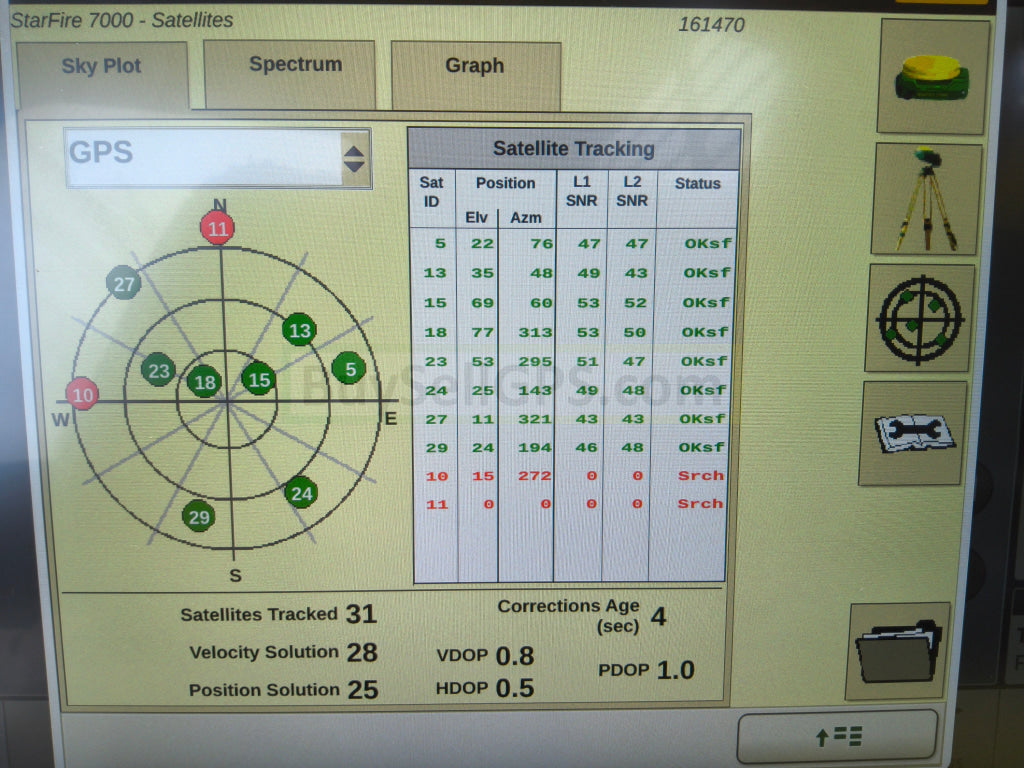Image resolution: width=1024 pixels, height=768 pixels.
Task: Select satellite 13 marker on sky plot
Action: [299, 330]
